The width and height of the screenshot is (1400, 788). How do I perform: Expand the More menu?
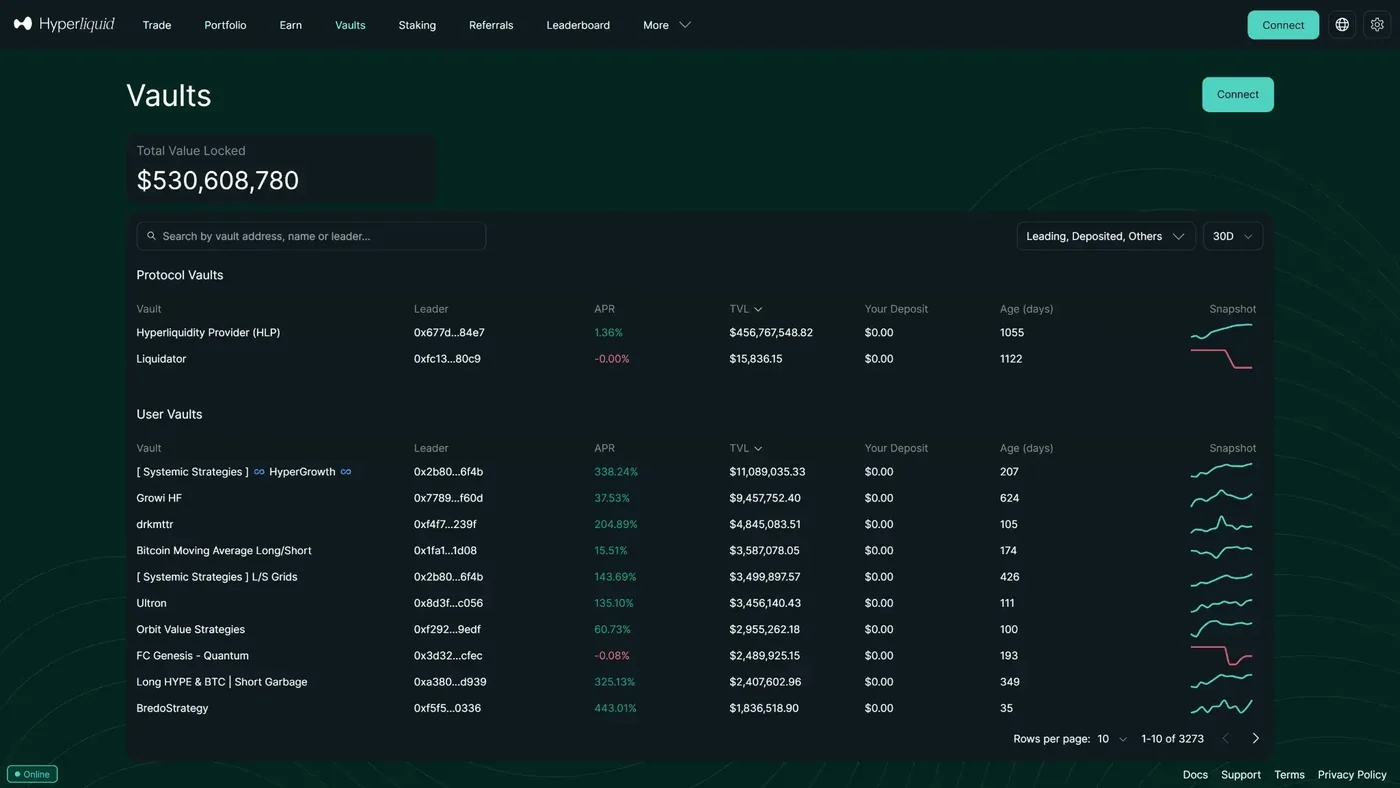tap(667, 25)
